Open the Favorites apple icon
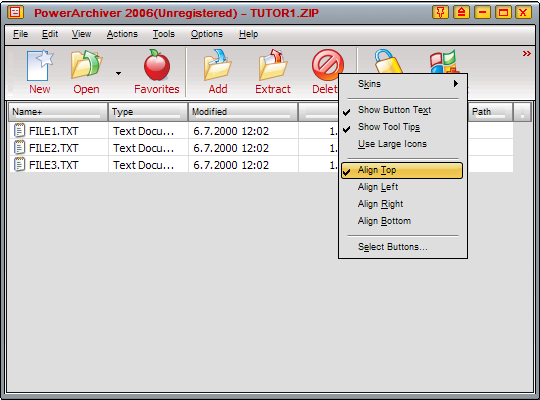 (x=157, y=65)
